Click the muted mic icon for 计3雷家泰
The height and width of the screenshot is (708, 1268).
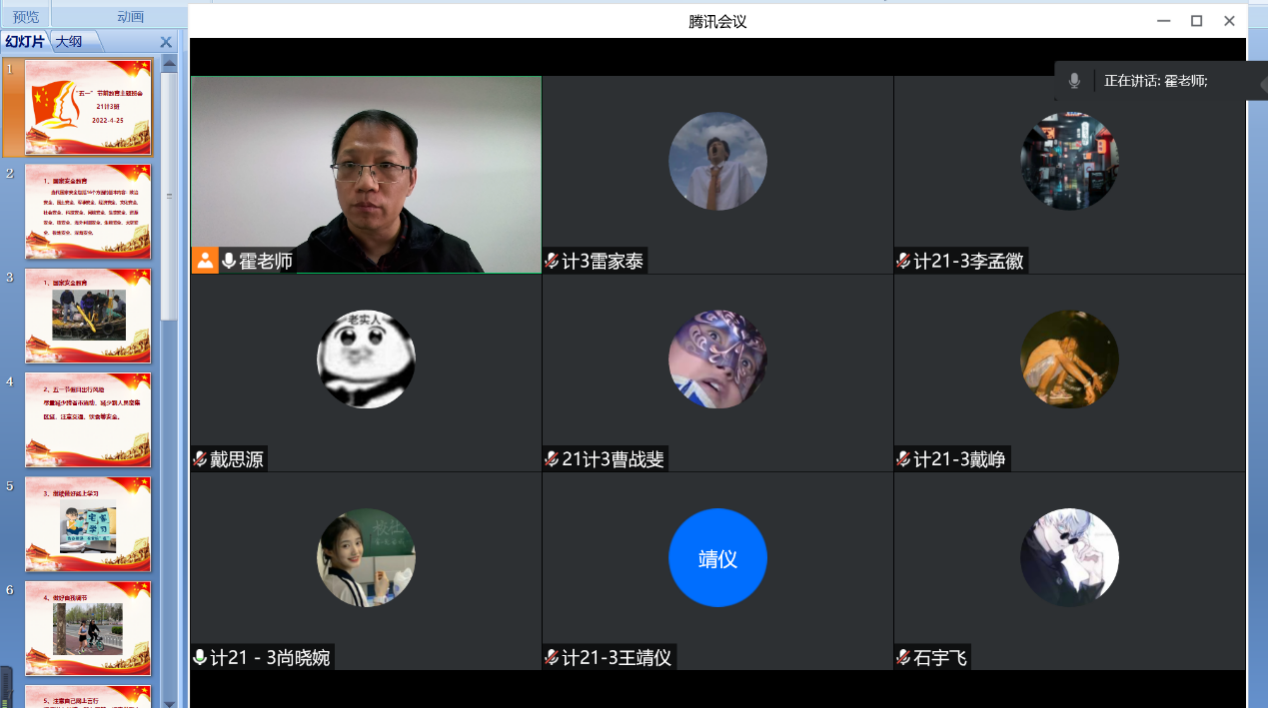pos(551,261)
